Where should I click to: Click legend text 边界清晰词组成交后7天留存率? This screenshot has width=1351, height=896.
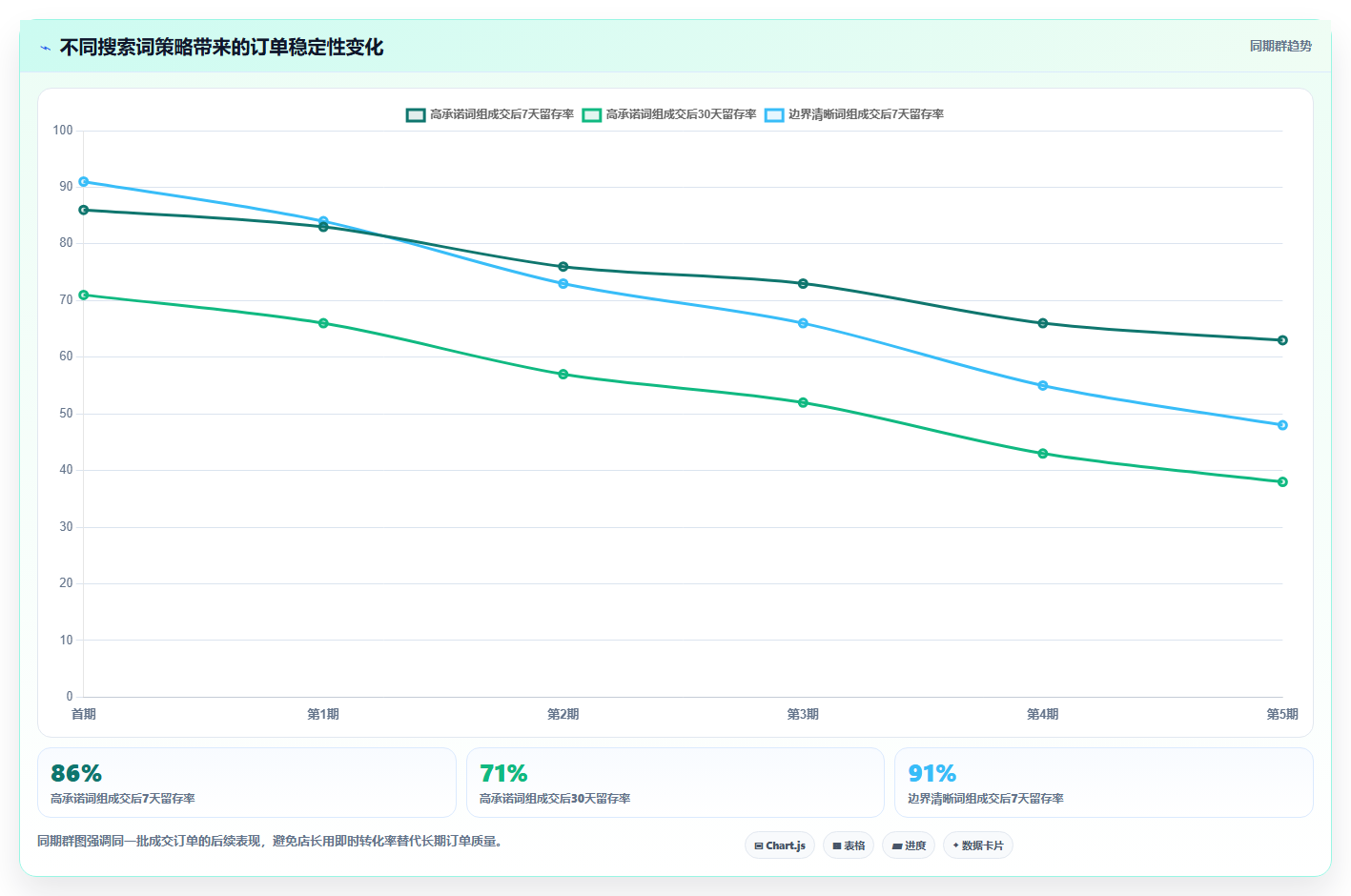[866, 114]
